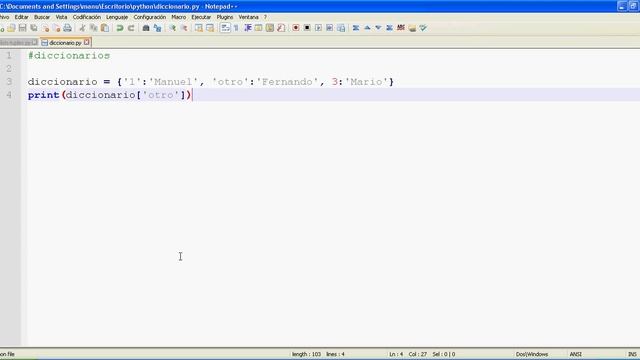Open the function list icon

(281, 28)
